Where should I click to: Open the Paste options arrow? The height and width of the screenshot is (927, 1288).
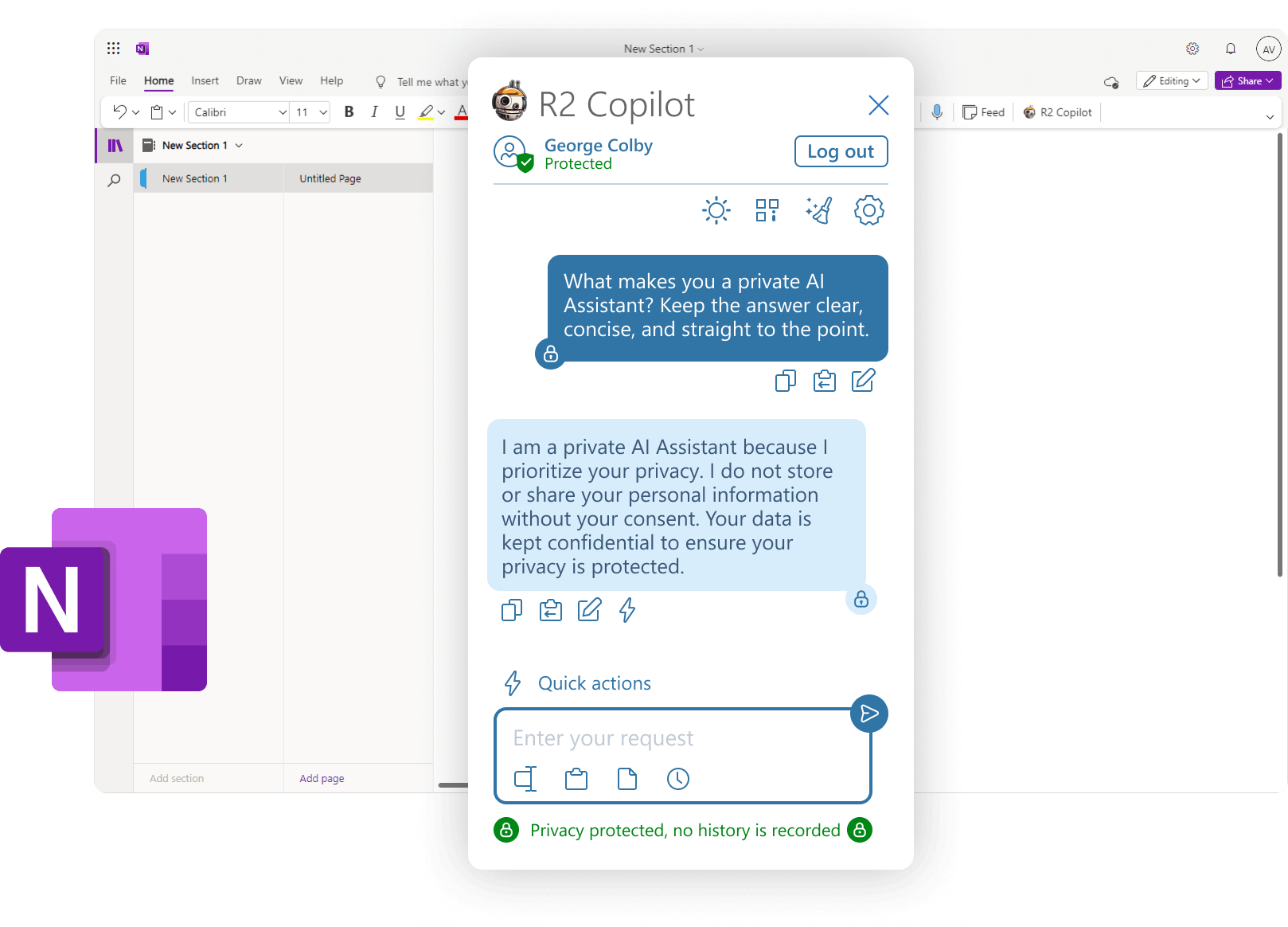point(172,112)
